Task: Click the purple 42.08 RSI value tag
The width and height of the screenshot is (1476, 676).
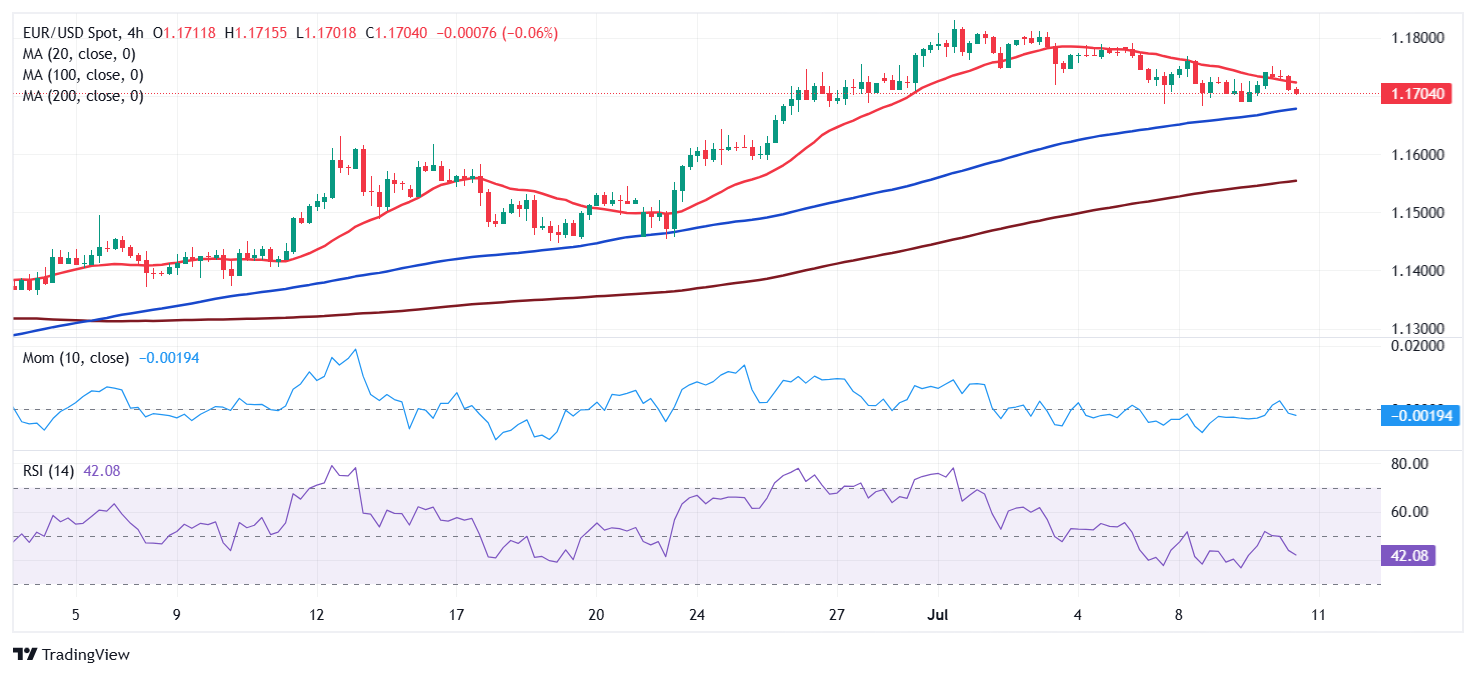Action: pyautogui.click(x=1408, y=556)
